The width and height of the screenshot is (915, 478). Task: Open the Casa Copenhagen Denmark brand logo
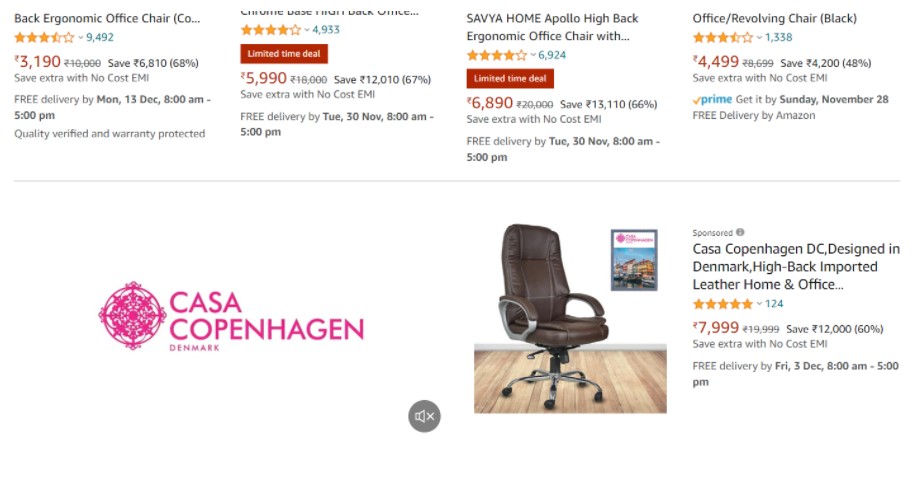231,316
